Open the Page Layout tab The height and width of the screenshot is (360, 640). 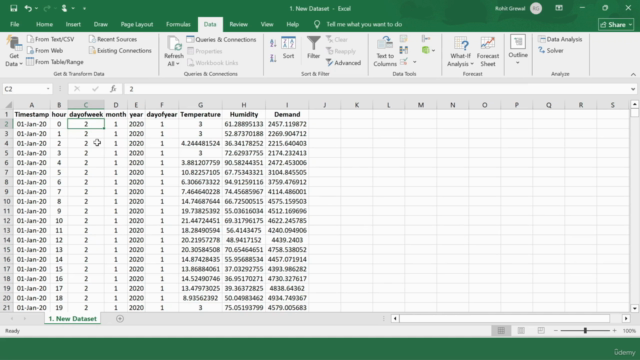tap(137, 24)
